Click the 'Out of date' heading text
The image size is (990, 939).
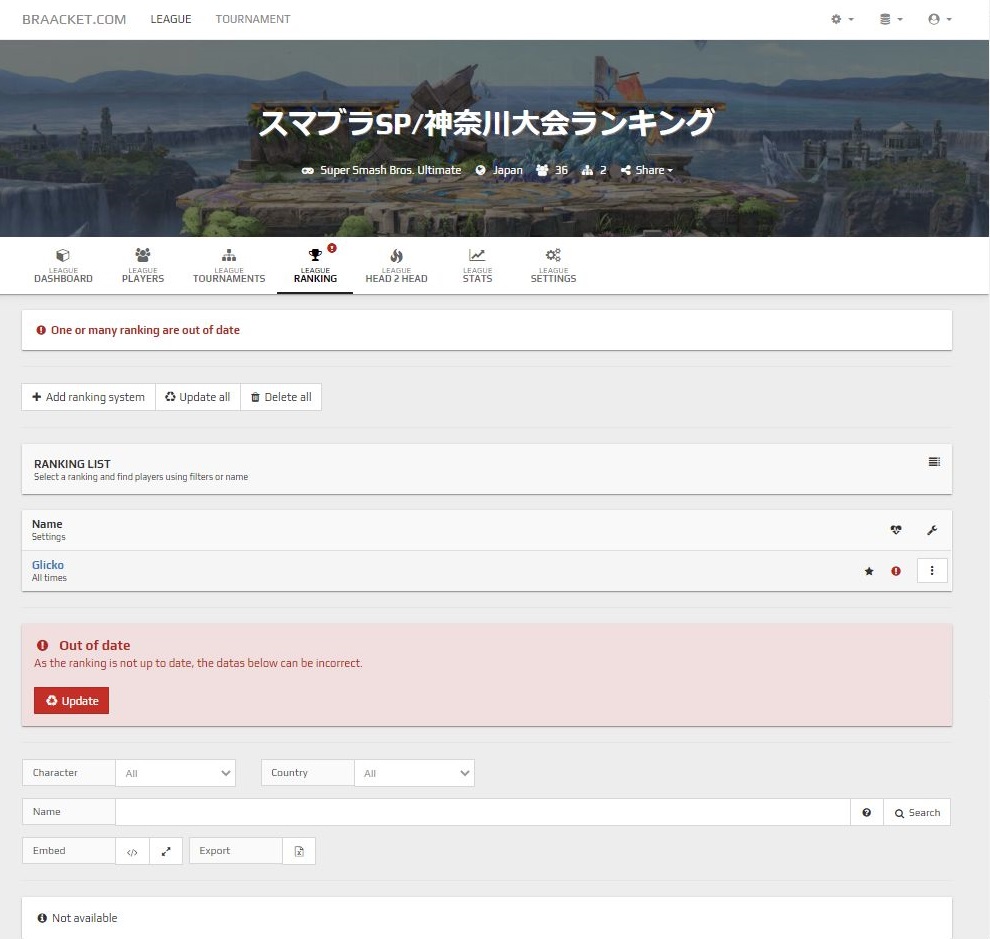(95, 645)
